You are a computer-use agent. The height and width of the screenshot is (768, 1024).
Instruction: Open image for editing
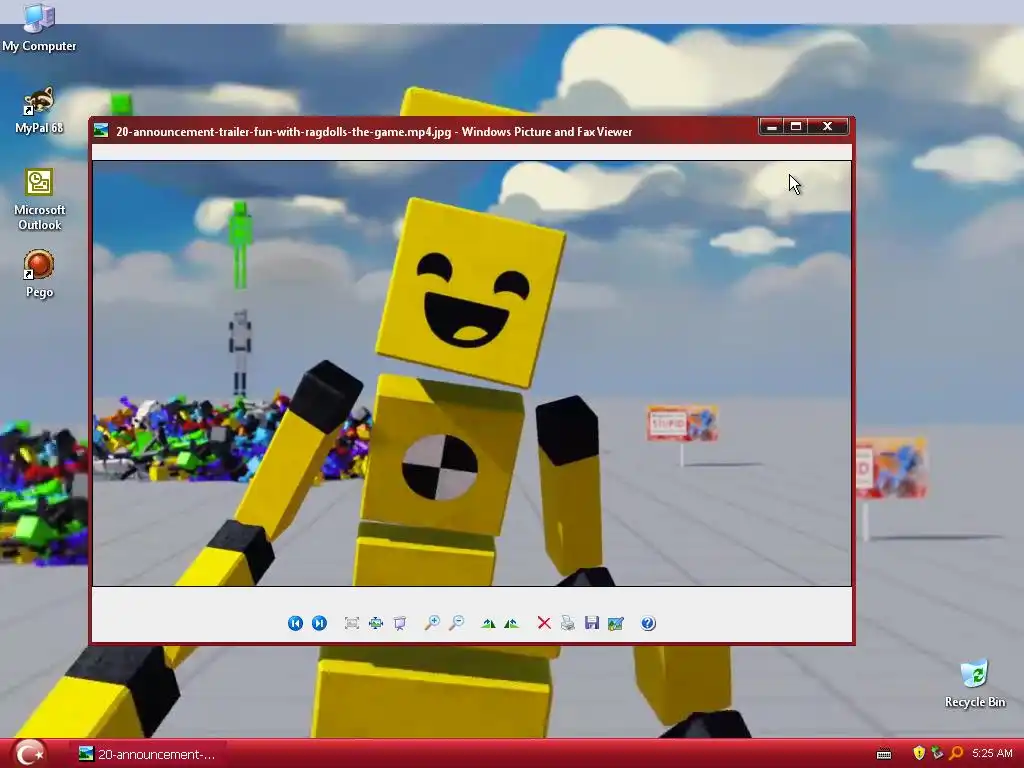[x=615, y=623]
